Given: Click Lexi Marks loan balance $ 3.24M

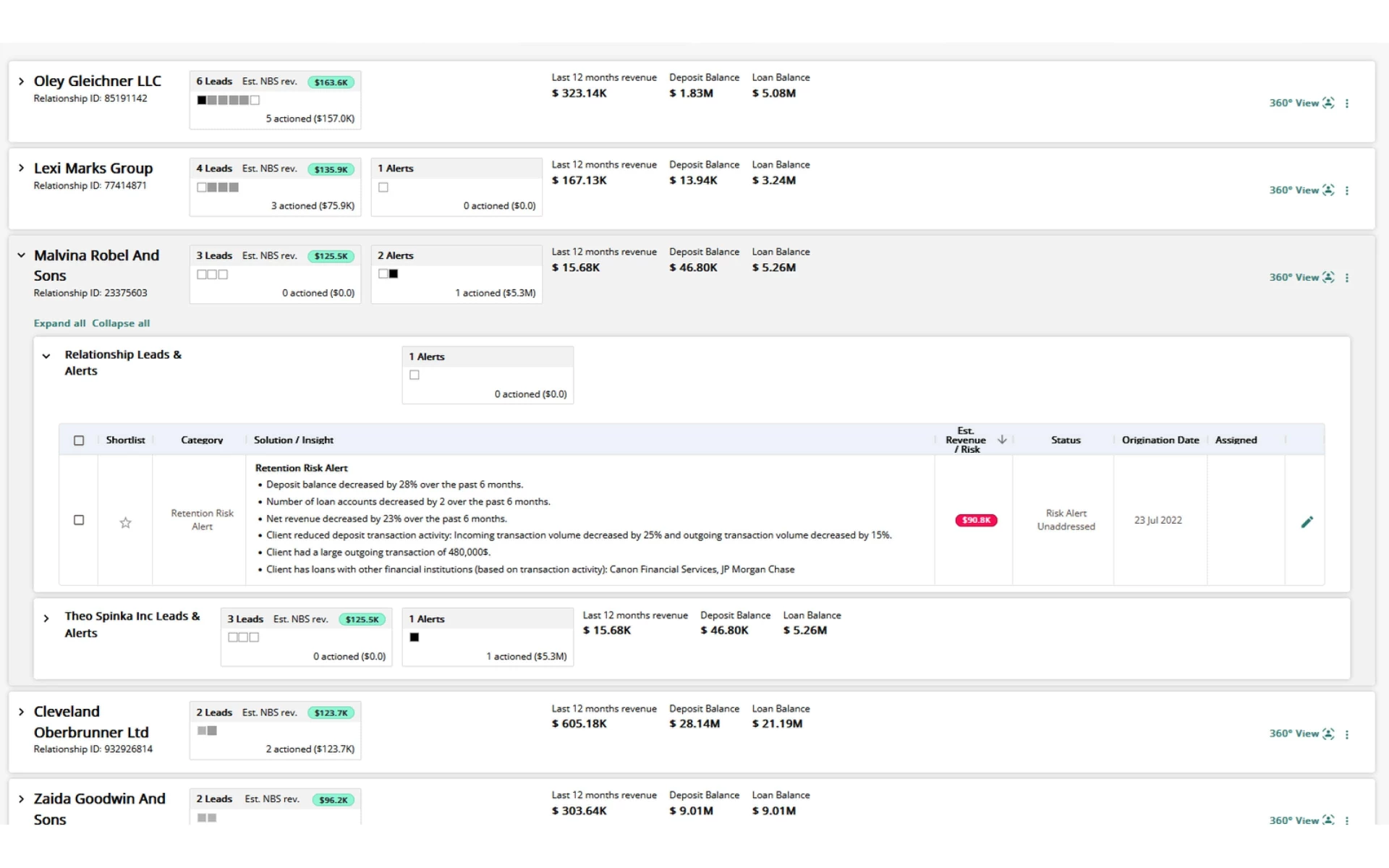Looking at the screenshot, I should [x=773, y=180].
